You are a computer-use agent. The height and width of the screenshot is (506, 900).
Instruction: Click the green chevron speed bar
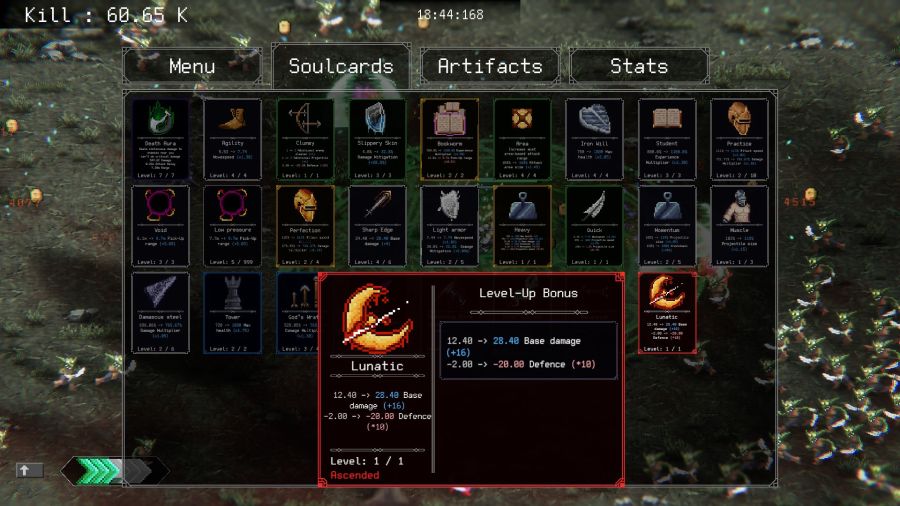coord(115,471)
